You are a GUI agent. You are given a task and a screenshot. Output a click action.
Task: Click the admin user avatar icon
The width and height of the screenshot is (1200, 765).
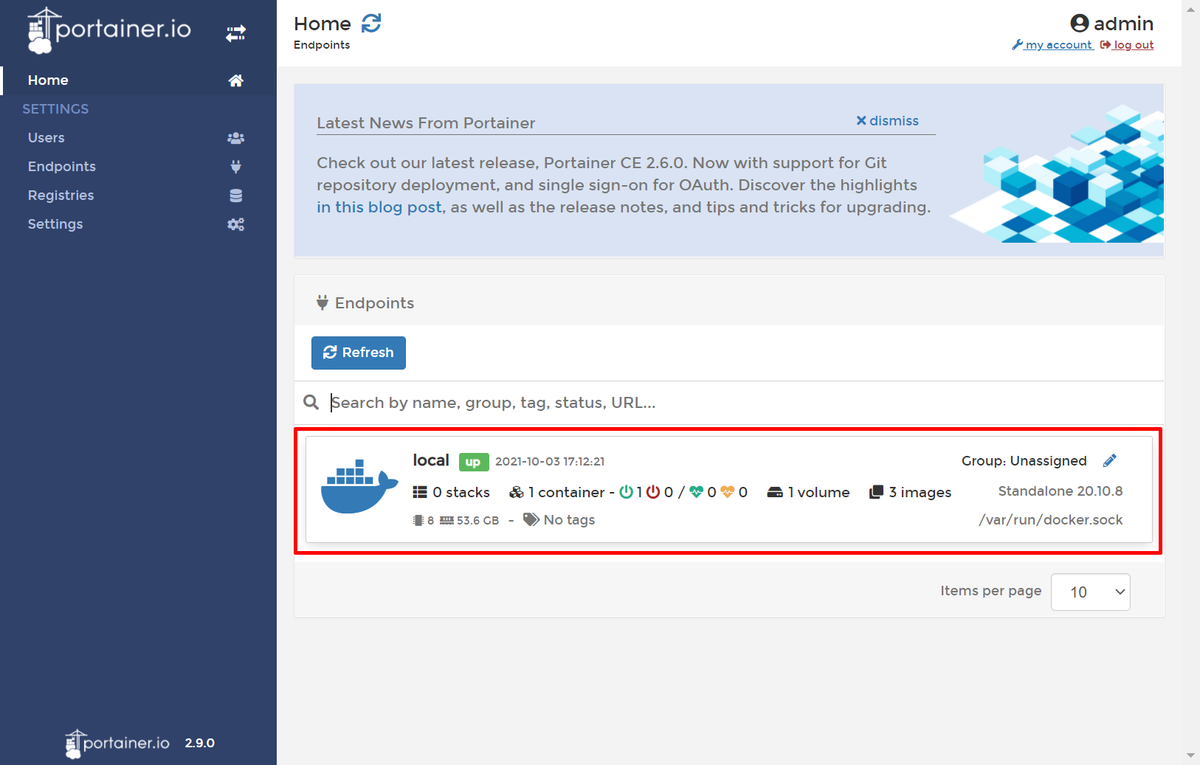[1079, 24]
